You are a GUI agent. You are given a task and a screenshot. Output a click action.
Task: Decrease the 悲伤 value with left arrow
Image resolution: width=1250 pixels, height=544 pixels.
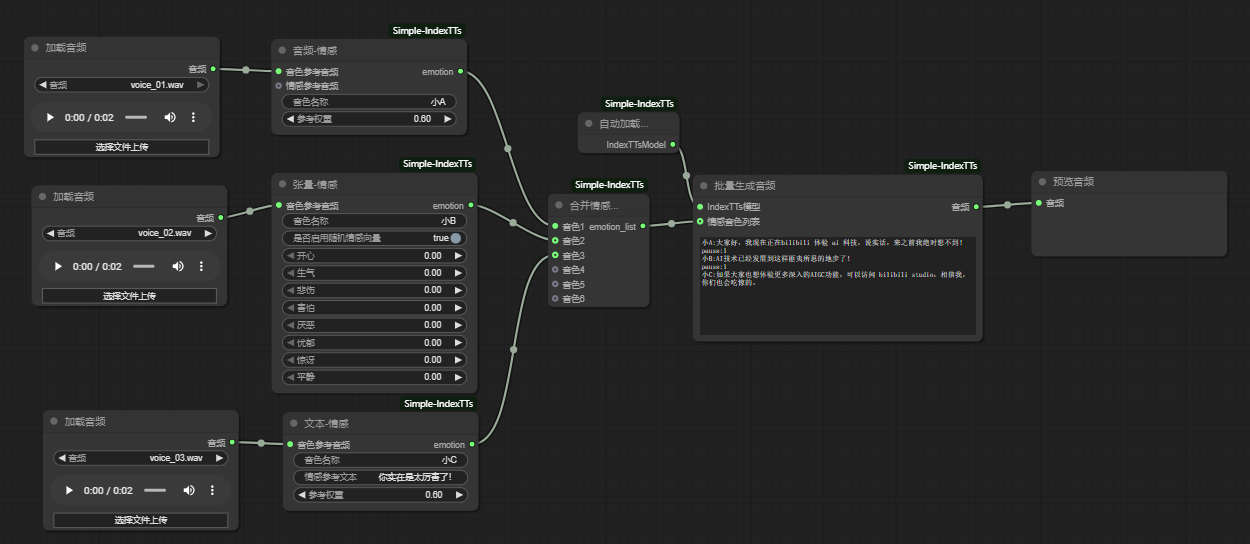click(x=290, y=290)
